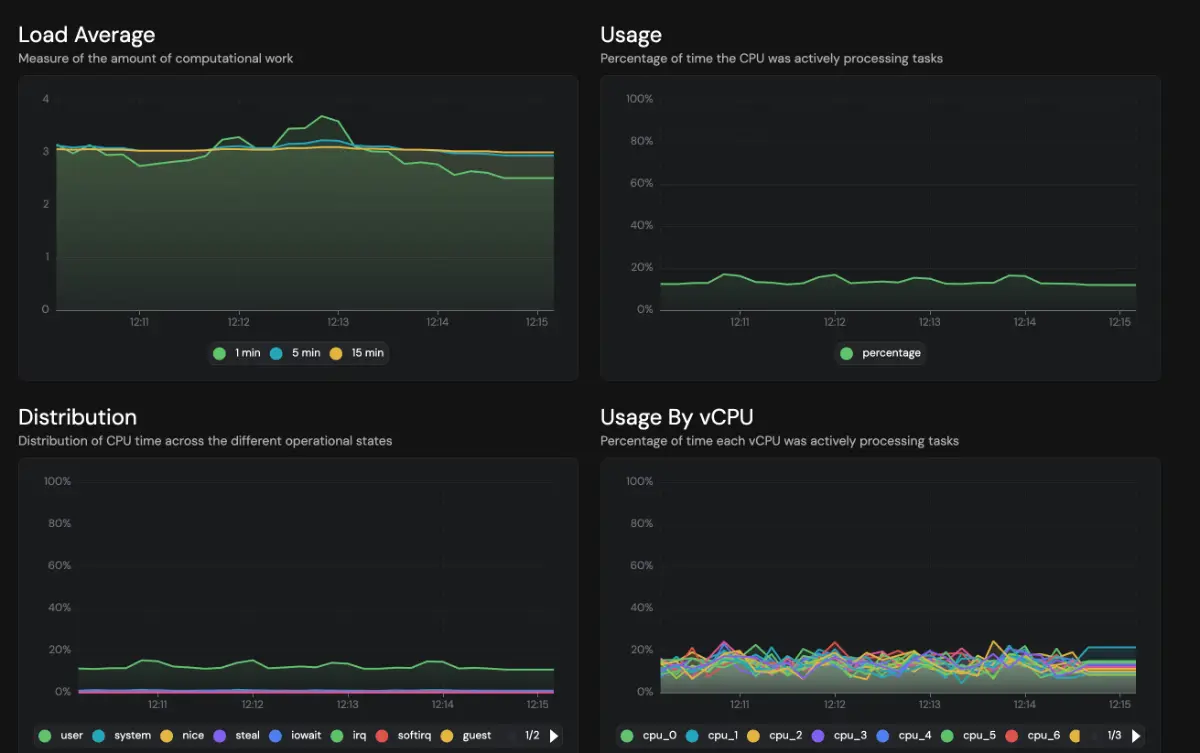This screenshot has width=1200, height=753.
Task: Click the yellow nice legend dot
Action: [x=167, y=736]
